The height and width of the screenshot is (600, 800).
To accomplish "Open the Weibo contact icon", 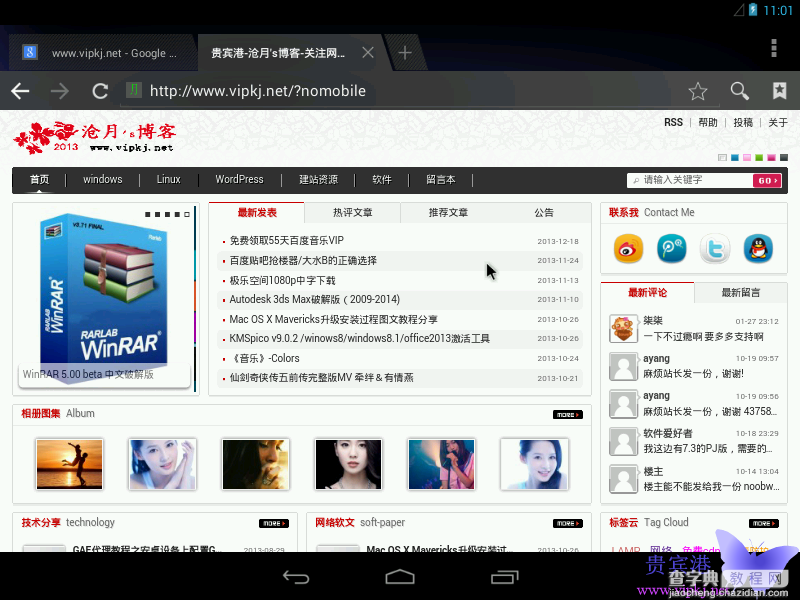I will [x=628, y=249].
